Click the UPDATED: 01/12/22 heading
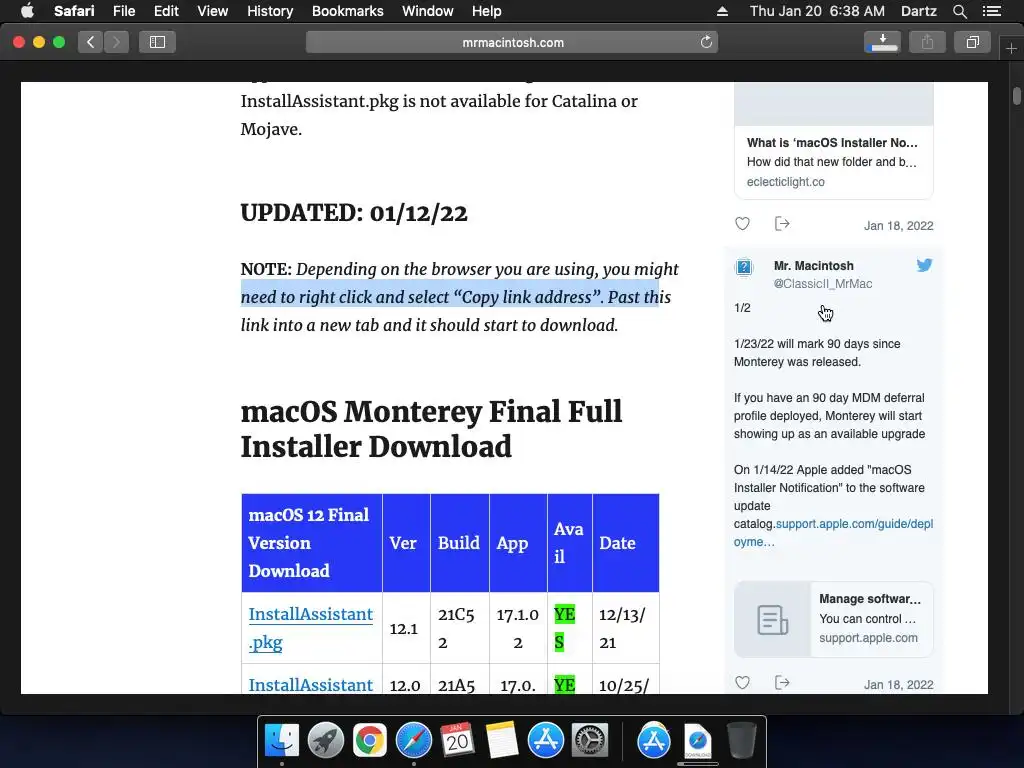The width and height of the screenshot is (1024, 768). (354, 214)
